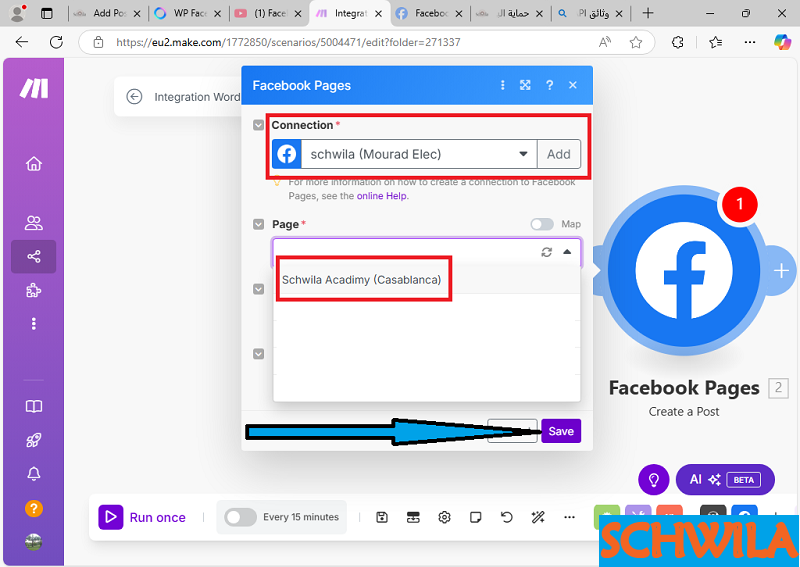This screenshot has width=800, height=567.
Task: Open the sidebar three-dot More menu
Action: point(34,324)
